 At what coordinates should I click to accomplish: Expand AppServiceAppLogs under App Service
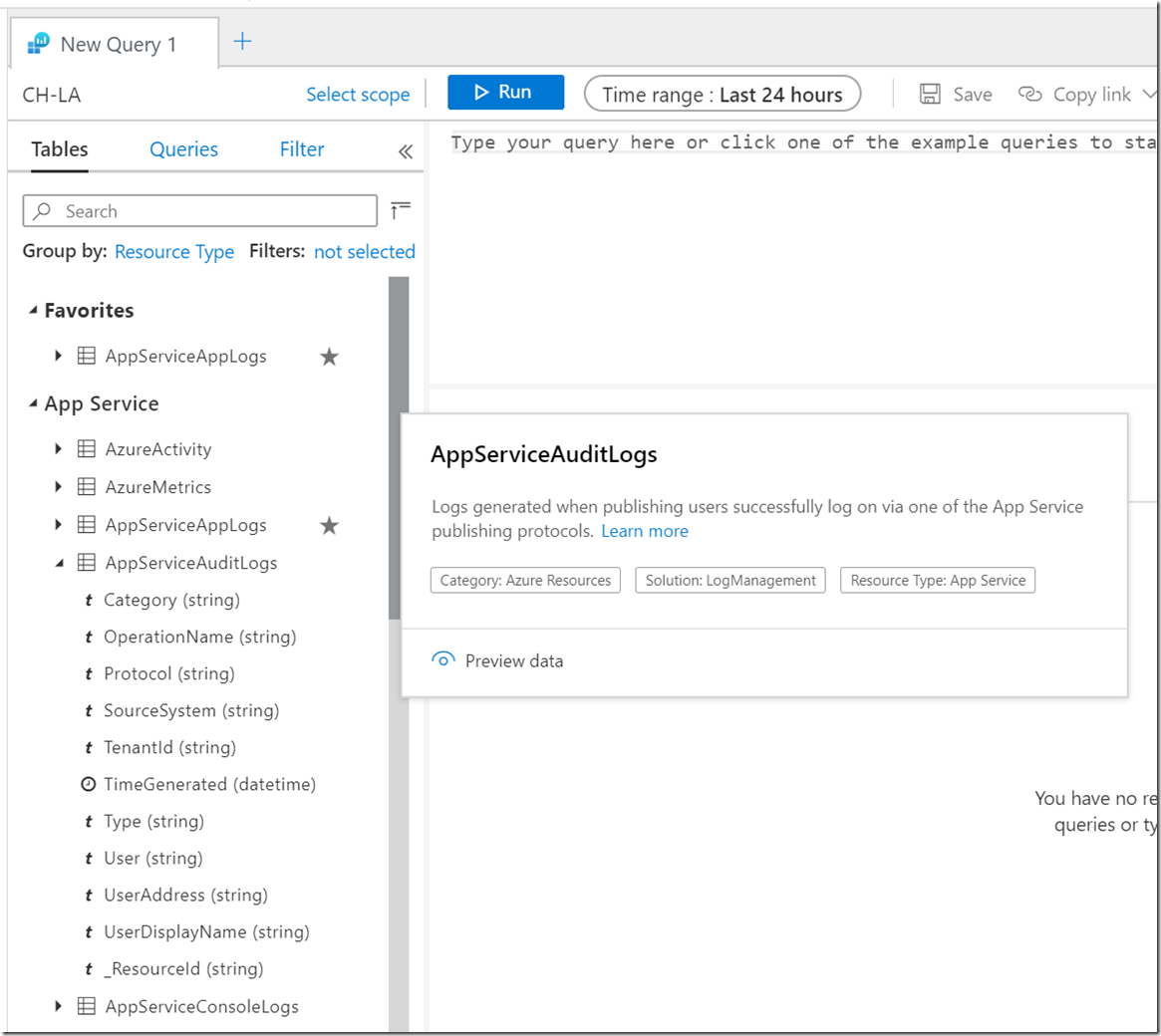coord(58,525)
